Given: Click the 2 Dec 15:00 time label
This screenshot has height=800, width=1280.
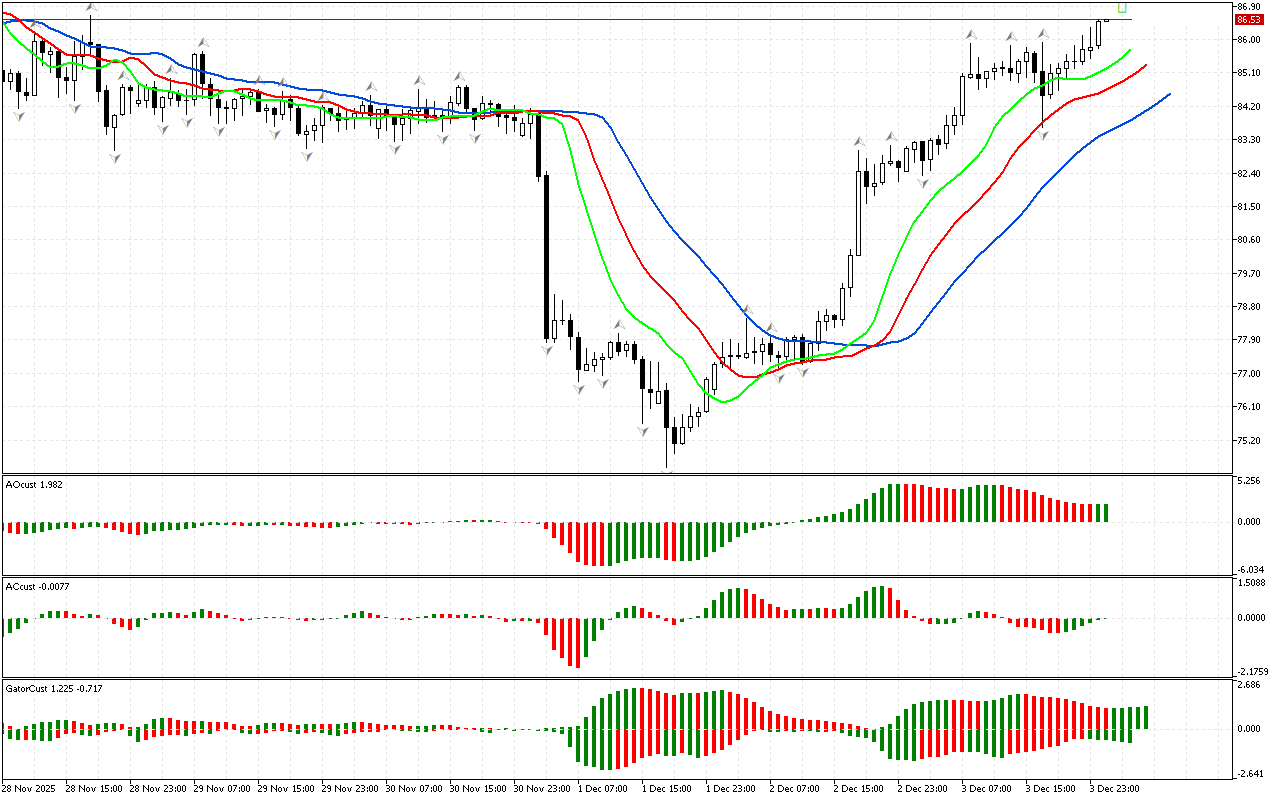Looking at the screenshot, I should coord(858,788).
